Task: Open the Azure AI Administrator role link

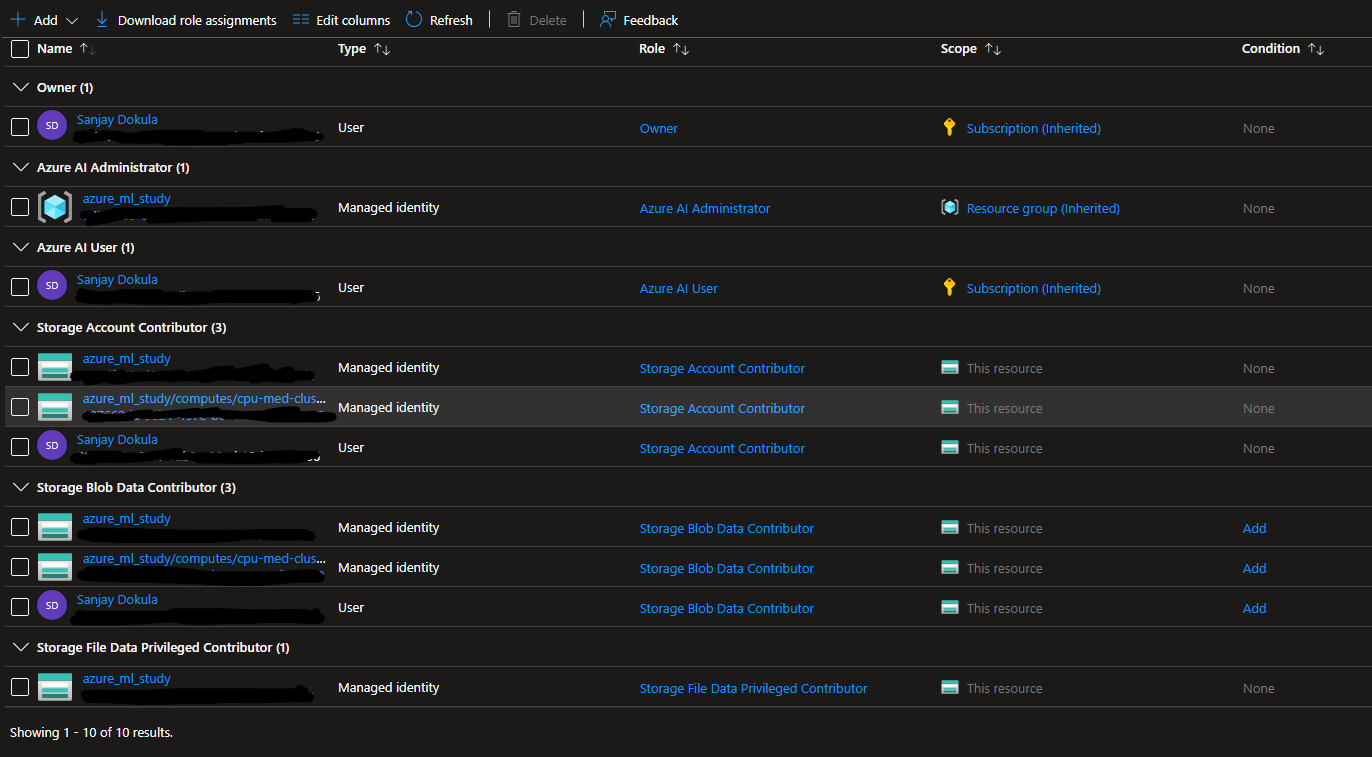Action: (x=705, y=209)
